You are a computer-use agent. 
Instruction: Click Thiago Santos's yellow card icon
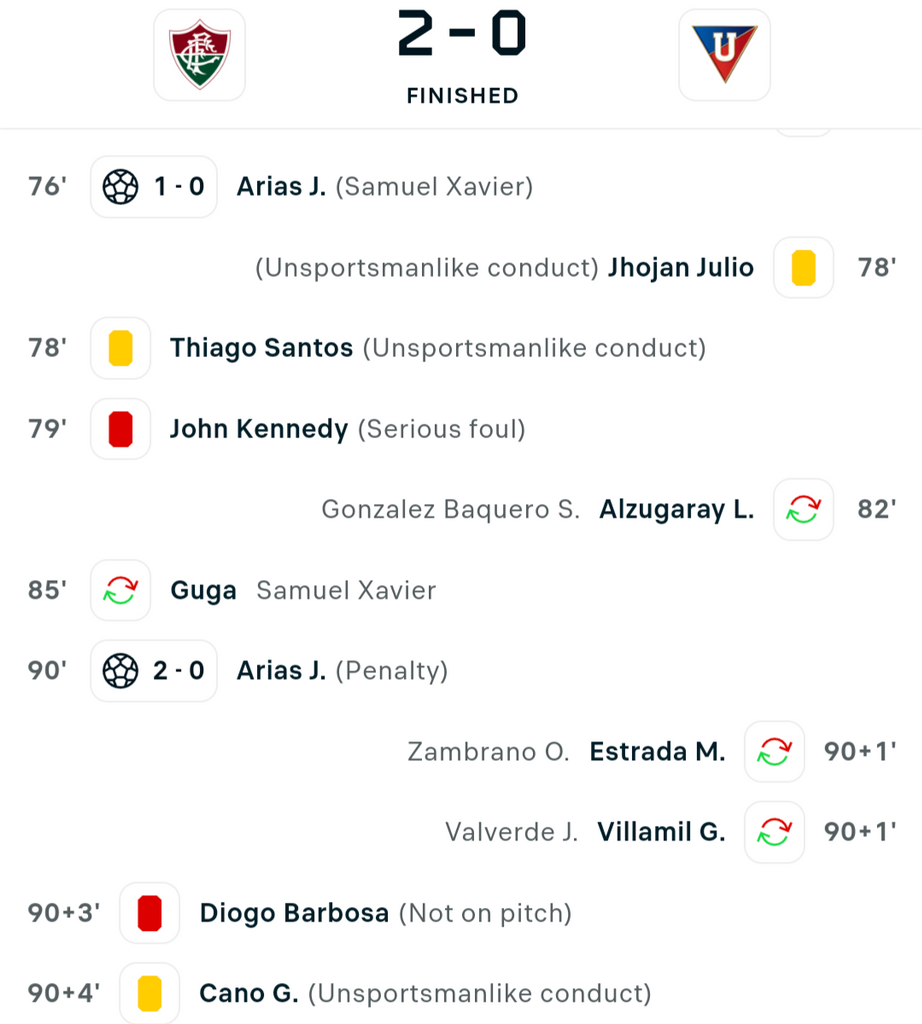pos(121,348)
